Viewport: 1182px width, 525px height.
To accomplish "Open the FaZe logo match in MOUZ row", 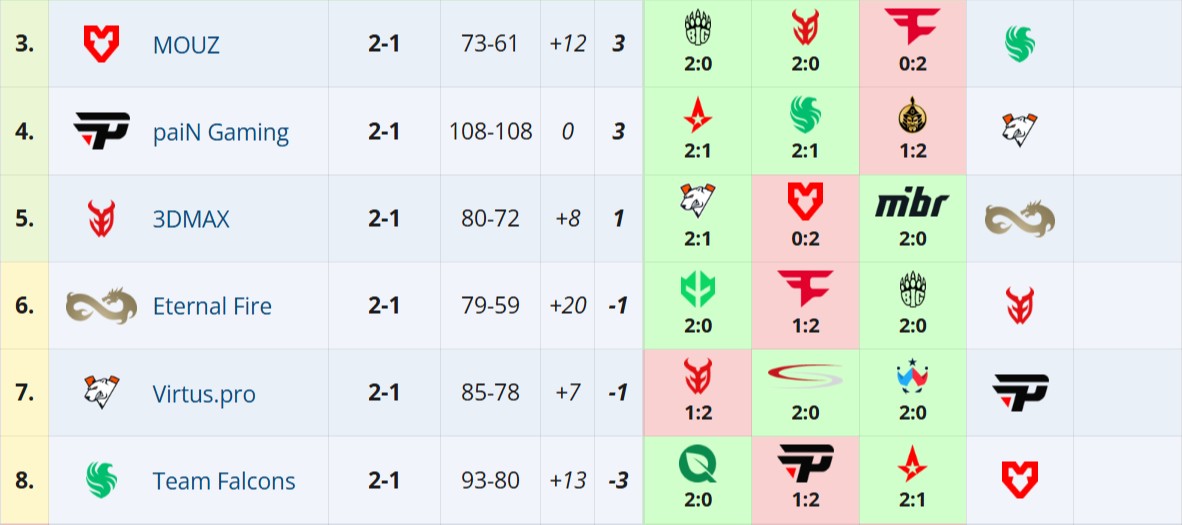I will (x=912, y=28).
